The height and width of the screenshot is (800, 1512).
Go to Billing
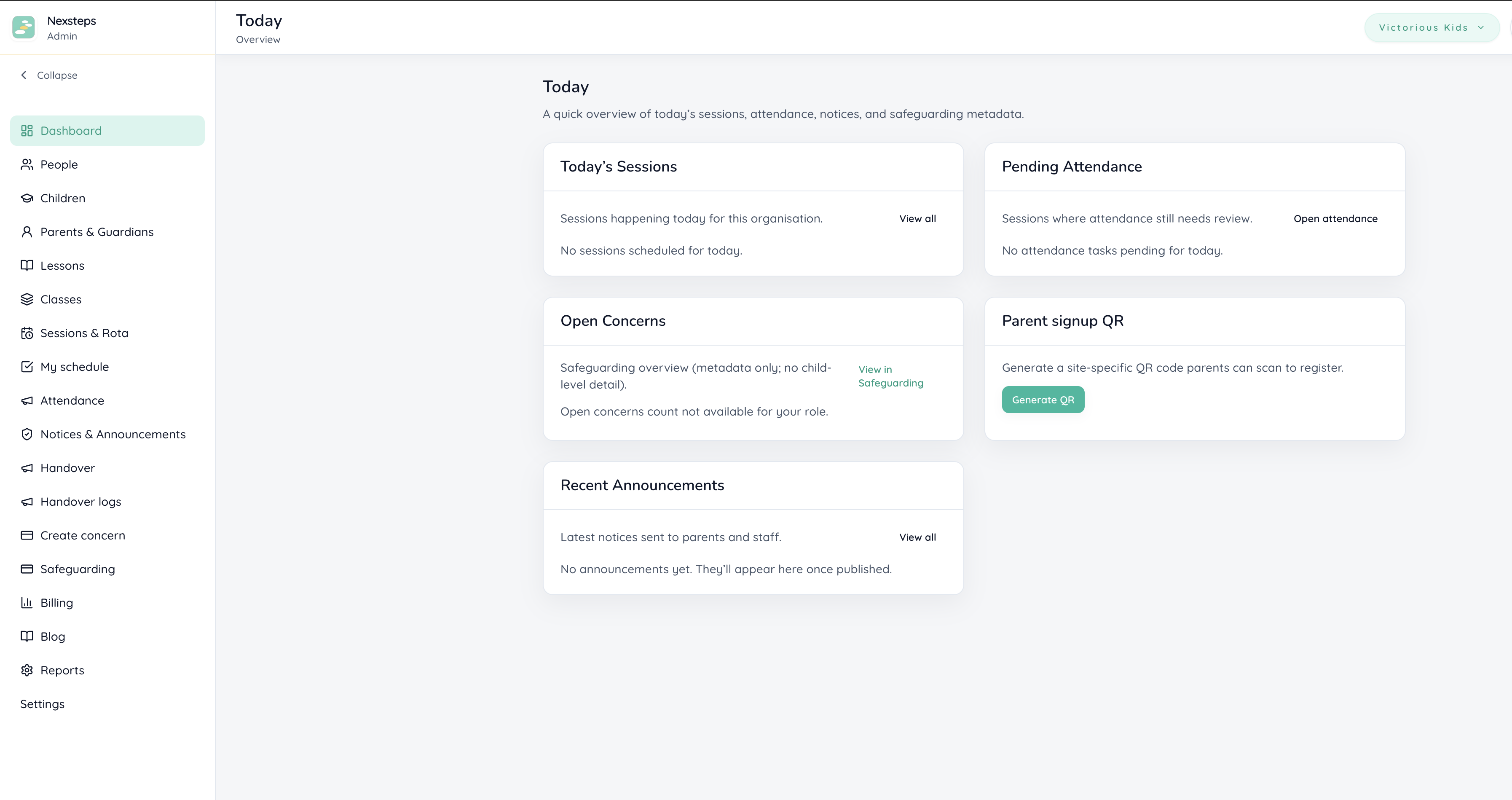107,603
